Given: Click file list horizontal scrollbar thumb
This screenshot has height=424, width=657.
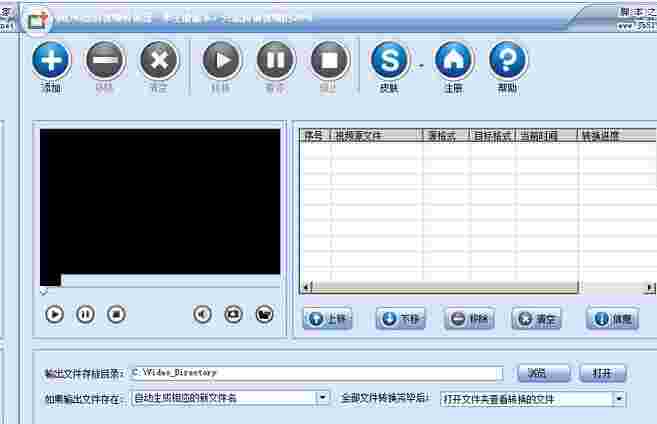Looking at the screenshot, I should click(445, 287).
